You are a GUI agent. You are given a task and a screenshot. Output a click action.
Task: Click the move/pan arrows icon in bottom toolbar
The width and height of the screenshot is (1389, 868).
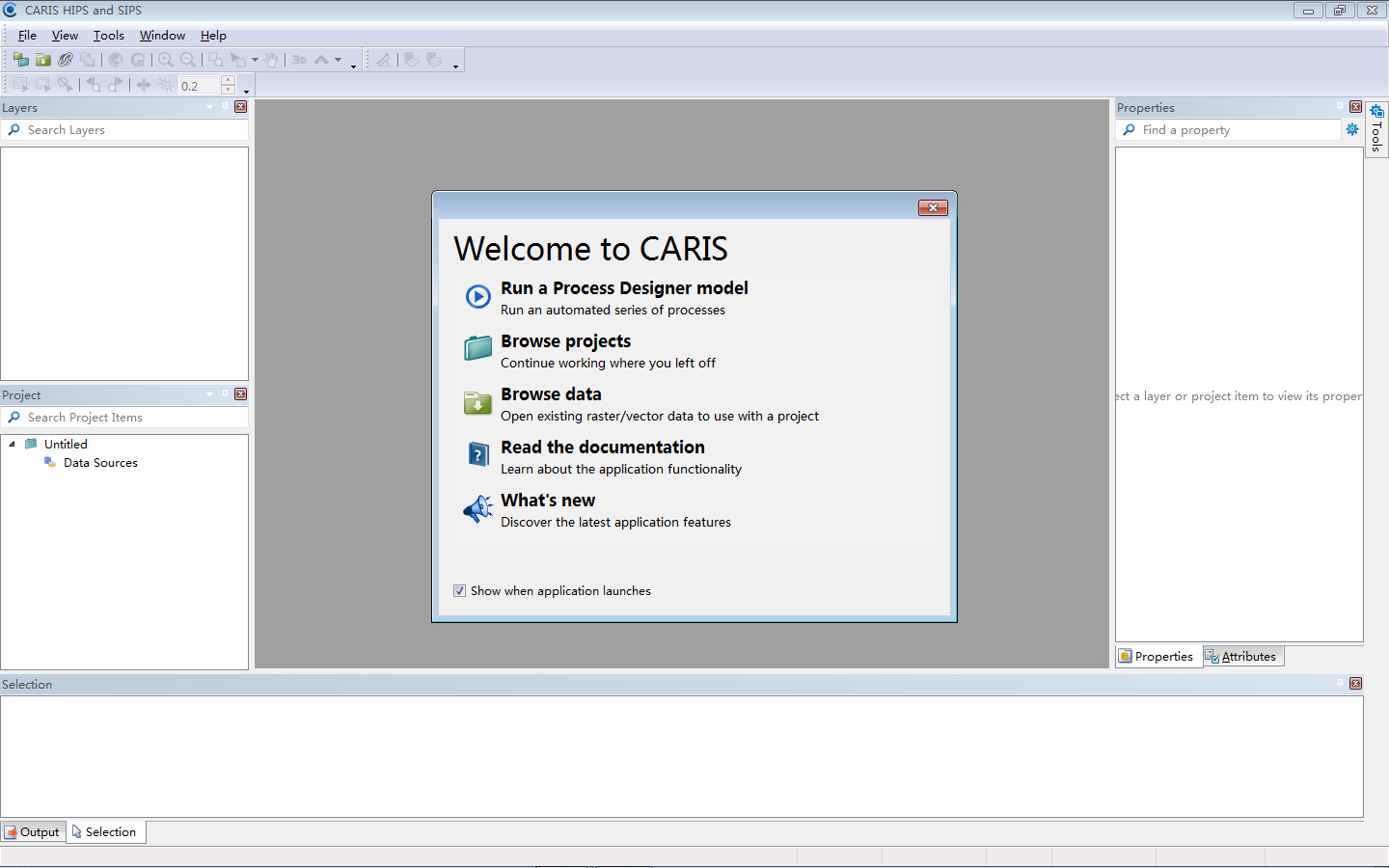point(144,85)
